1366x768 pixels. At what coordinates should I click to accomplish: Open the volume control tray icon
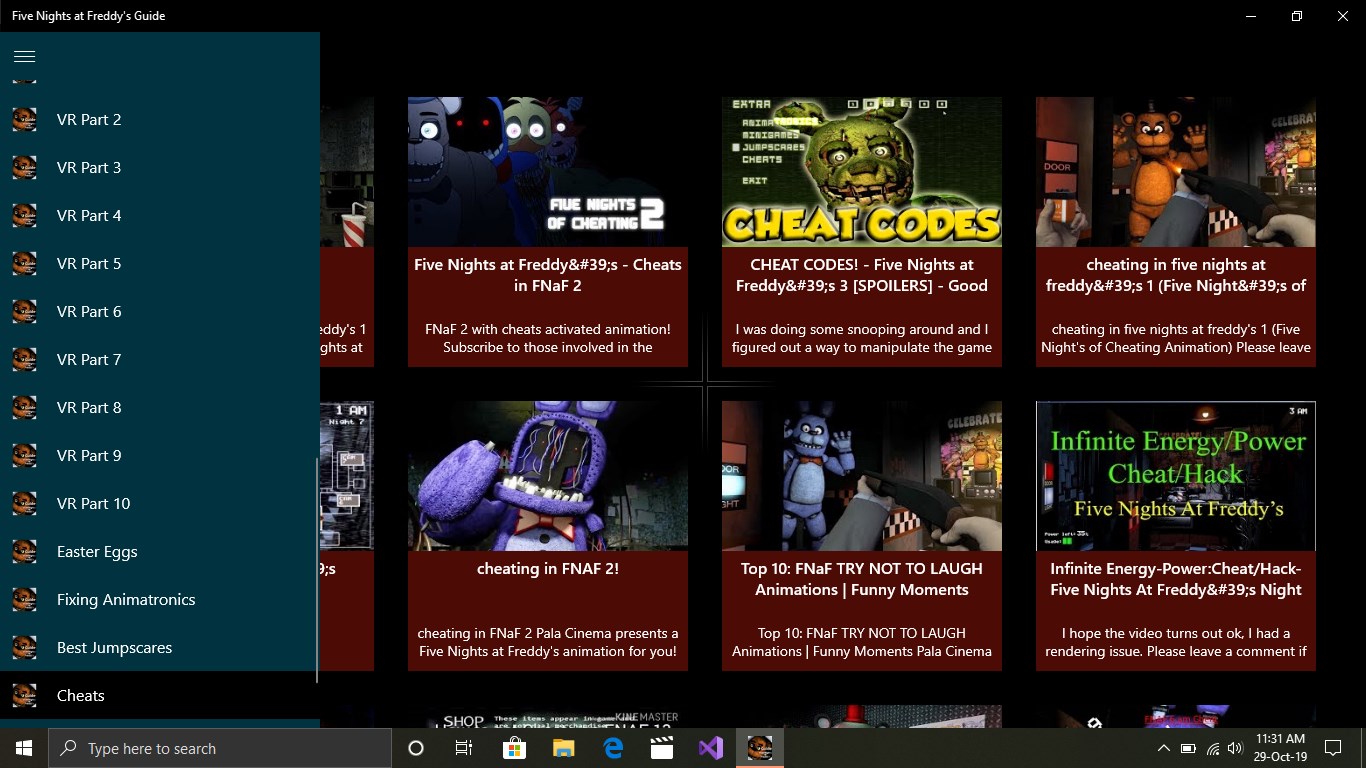[x=1235, y=748]
